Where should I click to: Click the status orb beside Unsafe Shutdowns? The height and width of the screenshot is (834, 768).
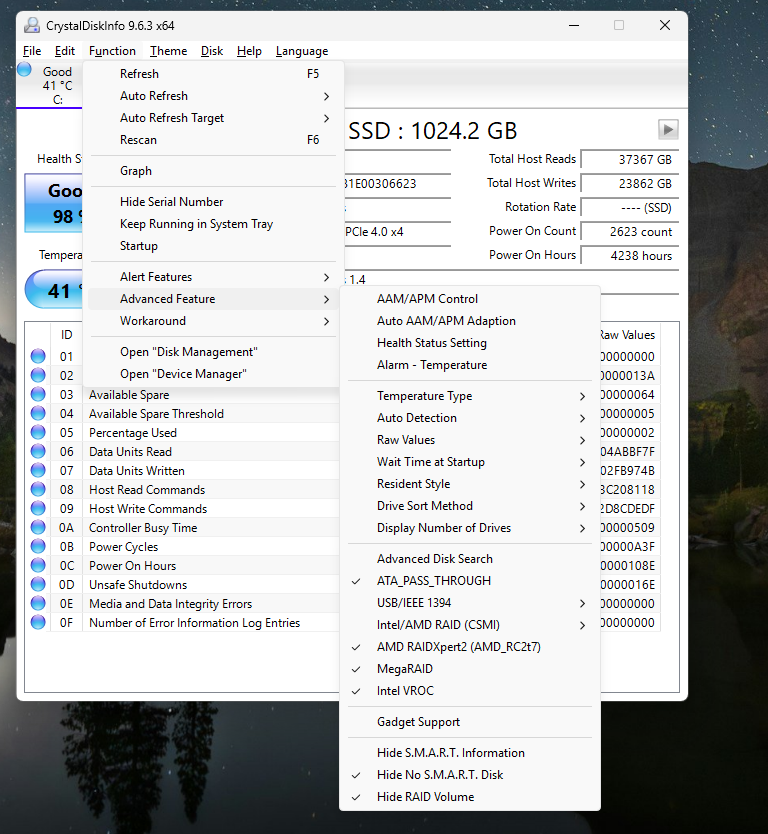tap(38, 585)
